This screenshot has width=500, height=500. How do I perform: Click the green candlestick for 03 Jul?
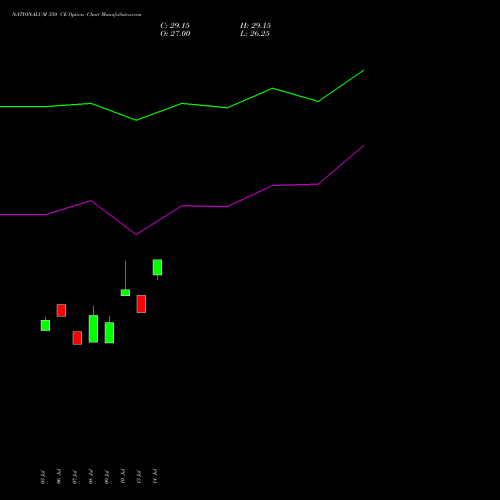point(45,325)
